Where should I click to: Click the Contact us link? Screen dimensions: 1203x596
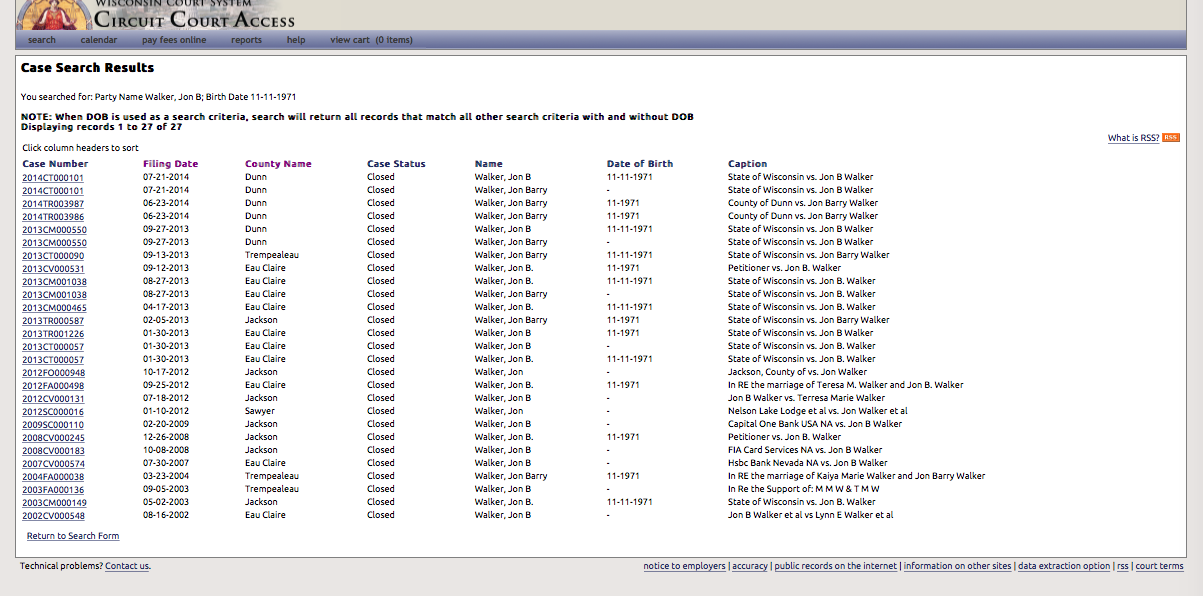pos(127,567)
